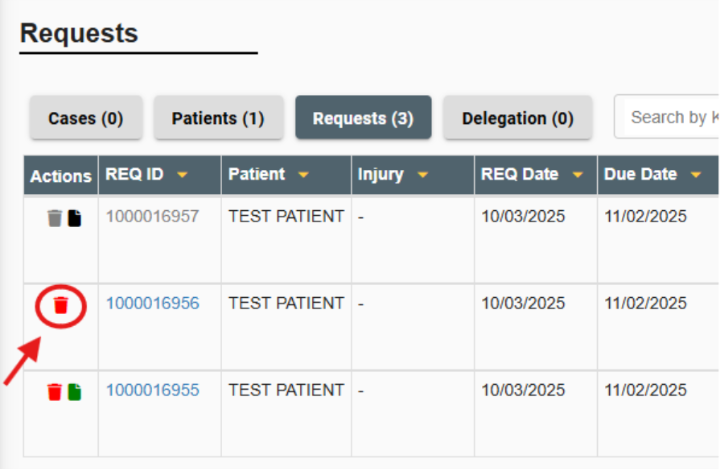Open the black document icon for request 1000016957
Viewport: 720px width, 469px height.
pos(74,217)
